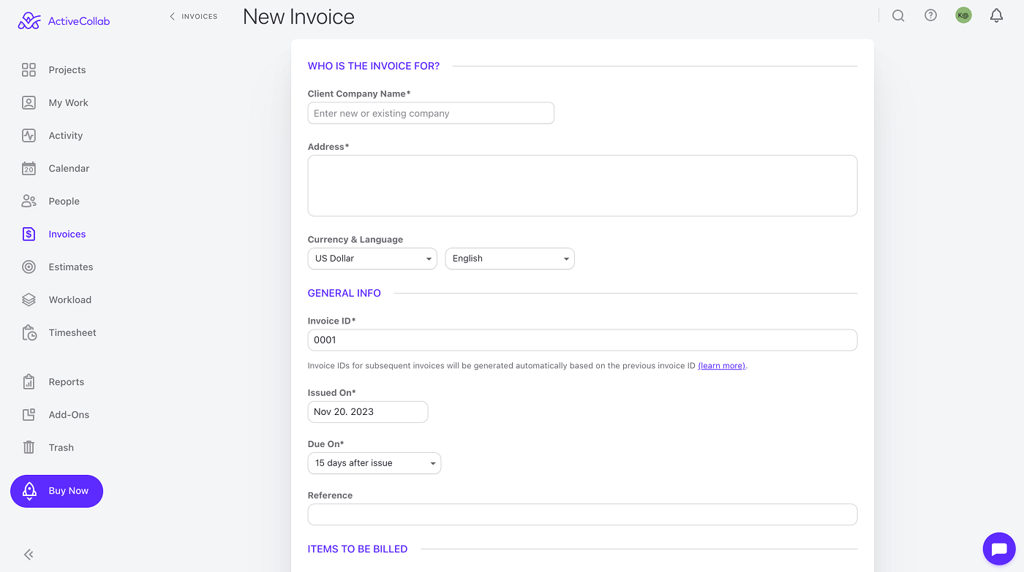Click the GENERAL INFO section heading
This screenshot has height=572, width=1024.
344,293
